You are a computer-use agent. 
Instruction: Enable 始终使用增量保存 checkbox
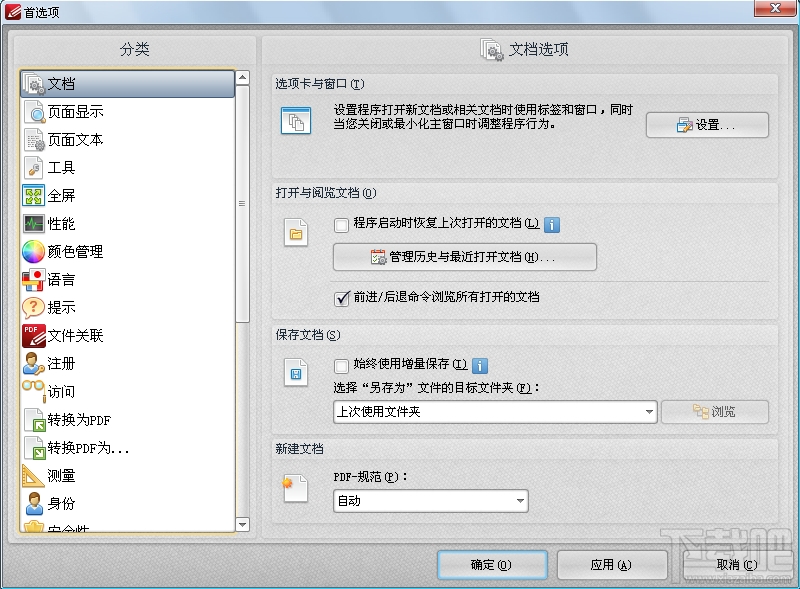point(341,365)
